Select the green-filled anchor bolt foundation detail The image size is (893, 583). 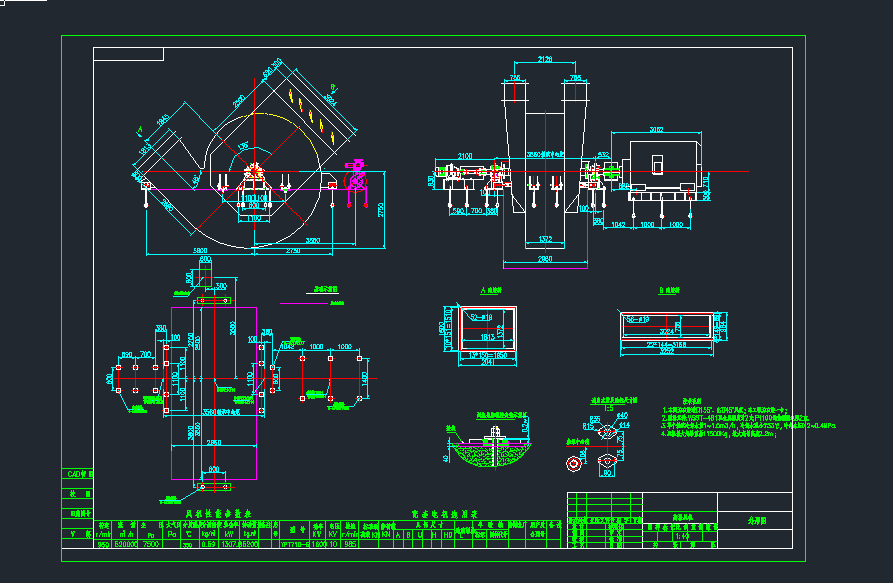(x=489, y=450)
